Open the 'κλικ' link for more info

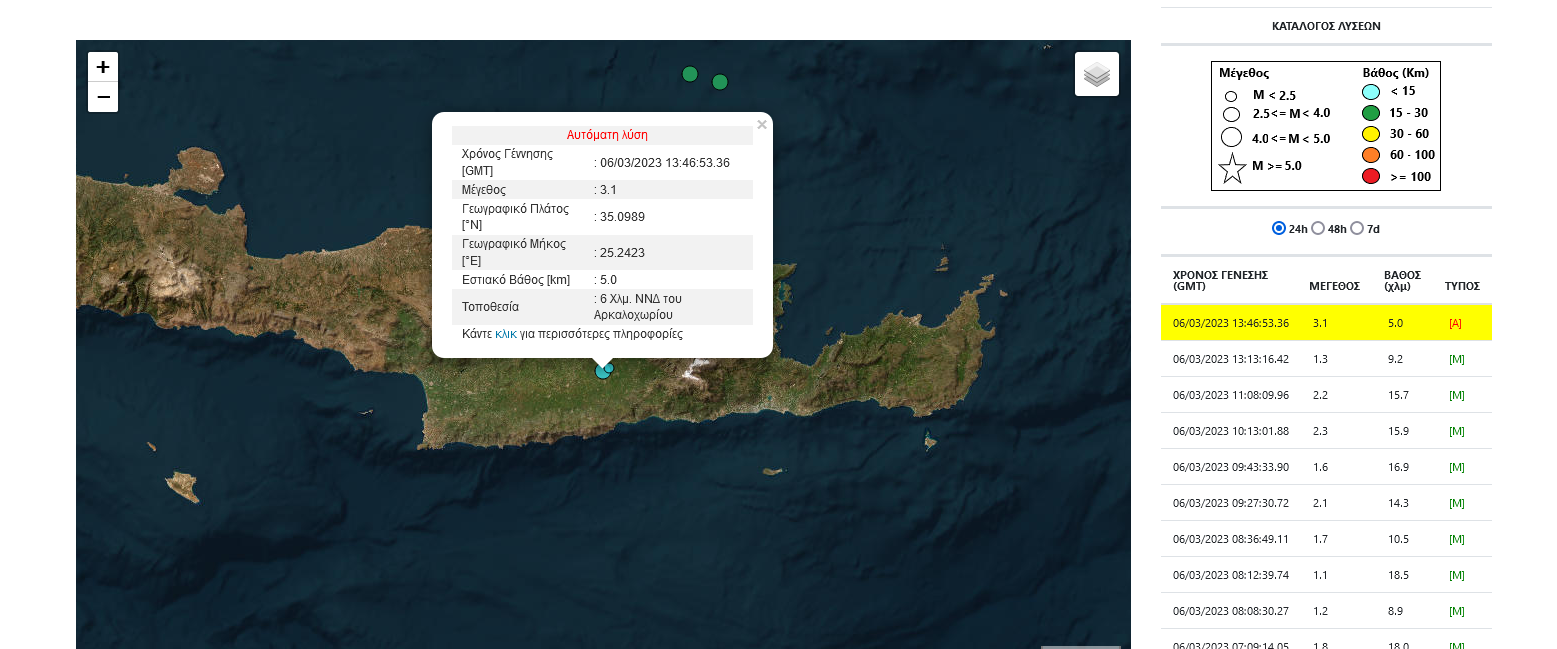tap(505, 334)
